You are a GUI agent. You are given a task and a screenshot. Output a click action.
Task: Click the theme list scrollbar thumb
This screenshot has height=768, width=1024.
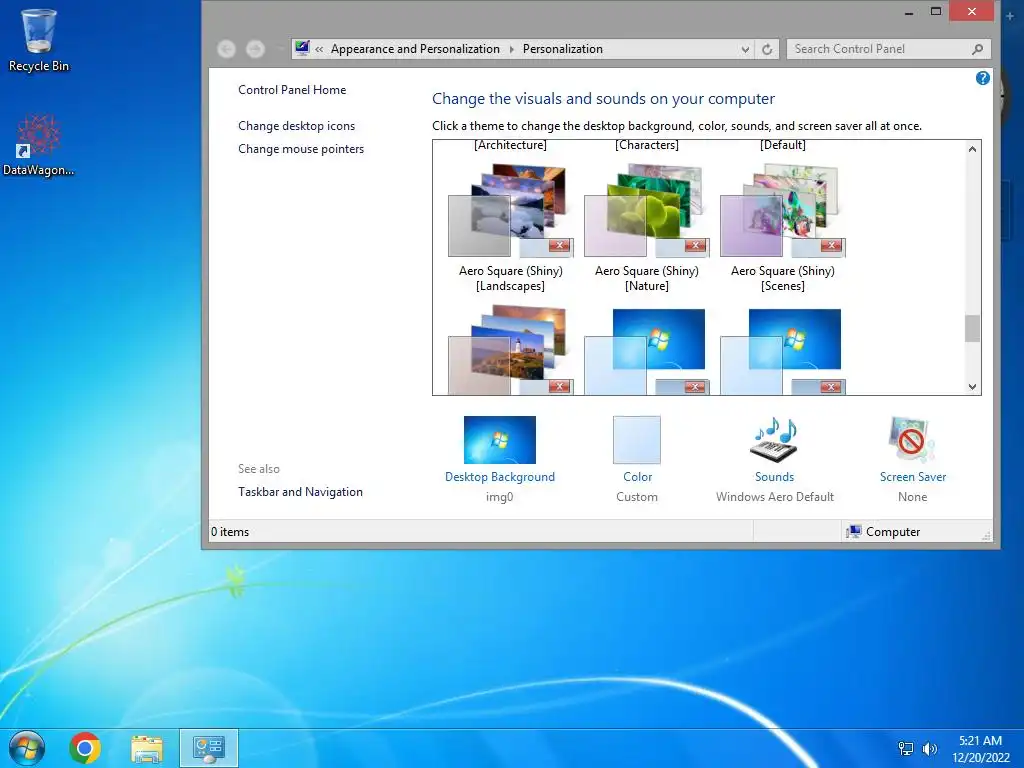(x=972, y=328)
